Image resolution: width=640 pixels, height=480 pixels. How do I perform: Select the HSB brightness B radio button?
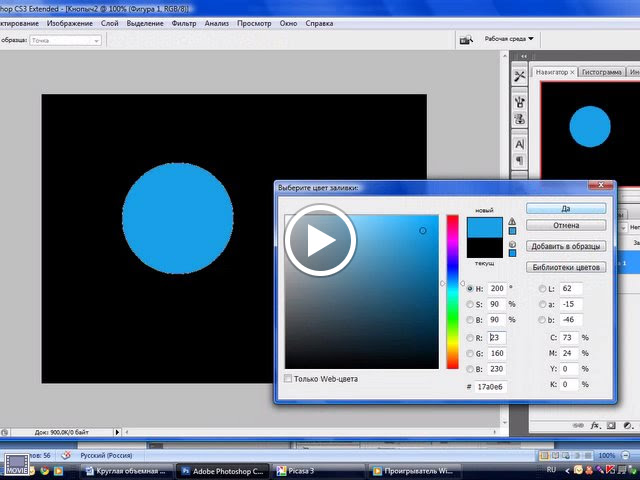coord(470,320)
